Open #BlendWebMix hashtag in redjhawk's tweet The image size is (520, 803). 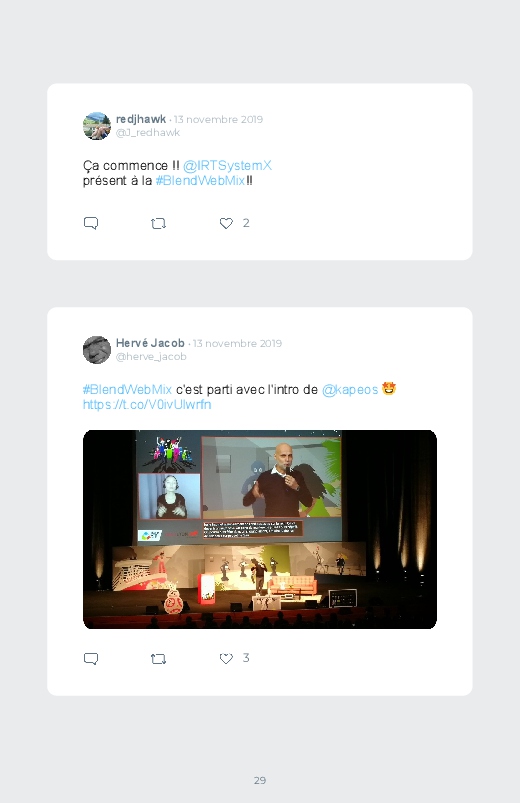point(200,180)
